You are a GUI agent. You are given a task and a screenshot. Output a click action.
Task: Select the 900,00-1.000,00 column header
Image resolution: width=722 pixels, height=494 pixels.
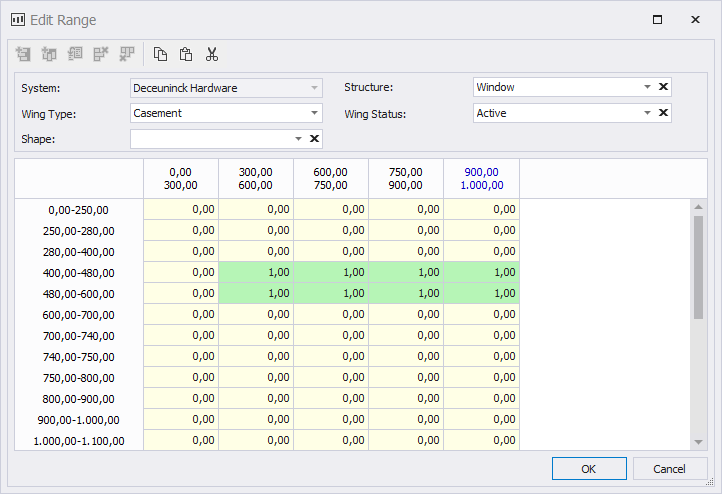(481, 178)
